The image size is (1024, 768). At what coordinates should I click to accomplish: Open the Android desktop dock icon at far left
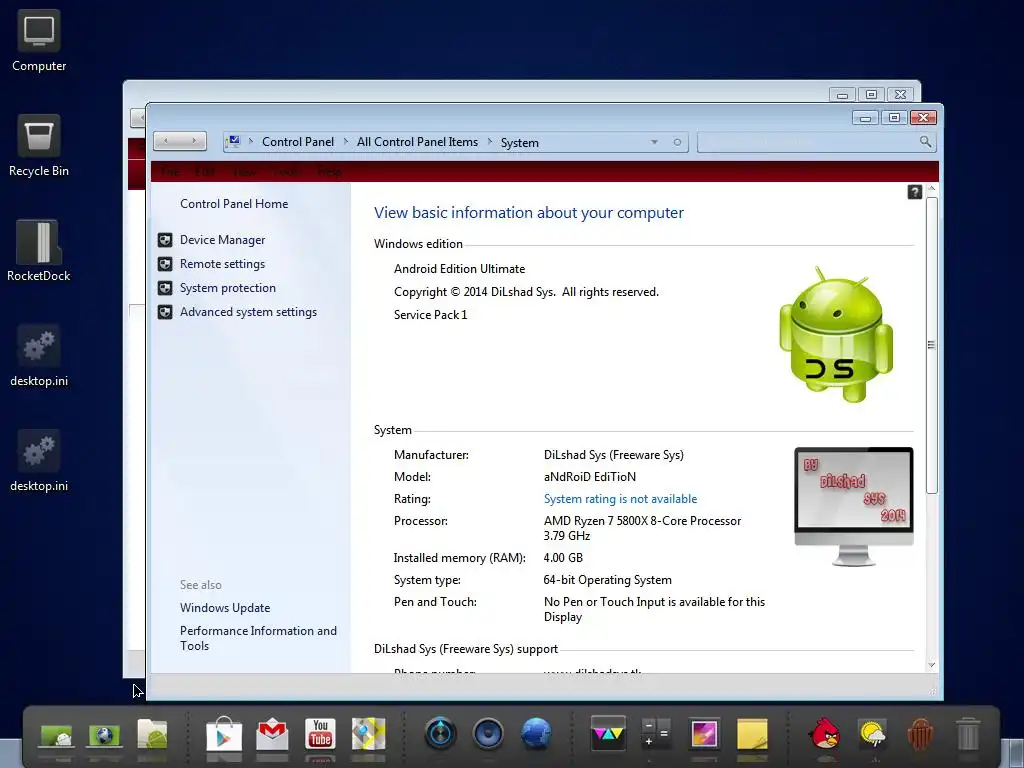pyautogui.click(x=56, y=735)
